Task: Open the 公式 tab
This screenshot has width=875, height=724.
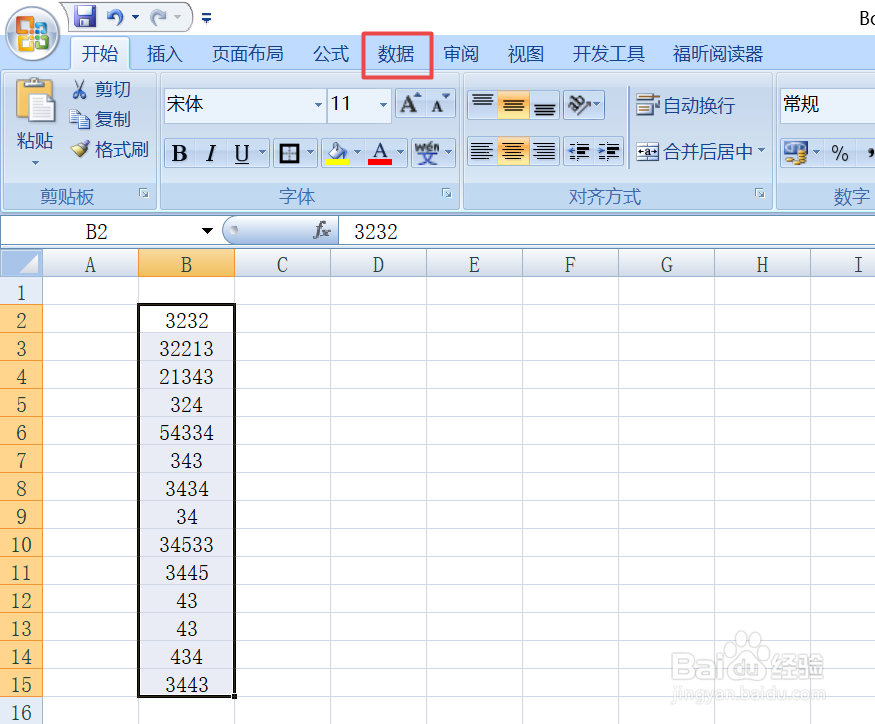Action: (330, 54)
